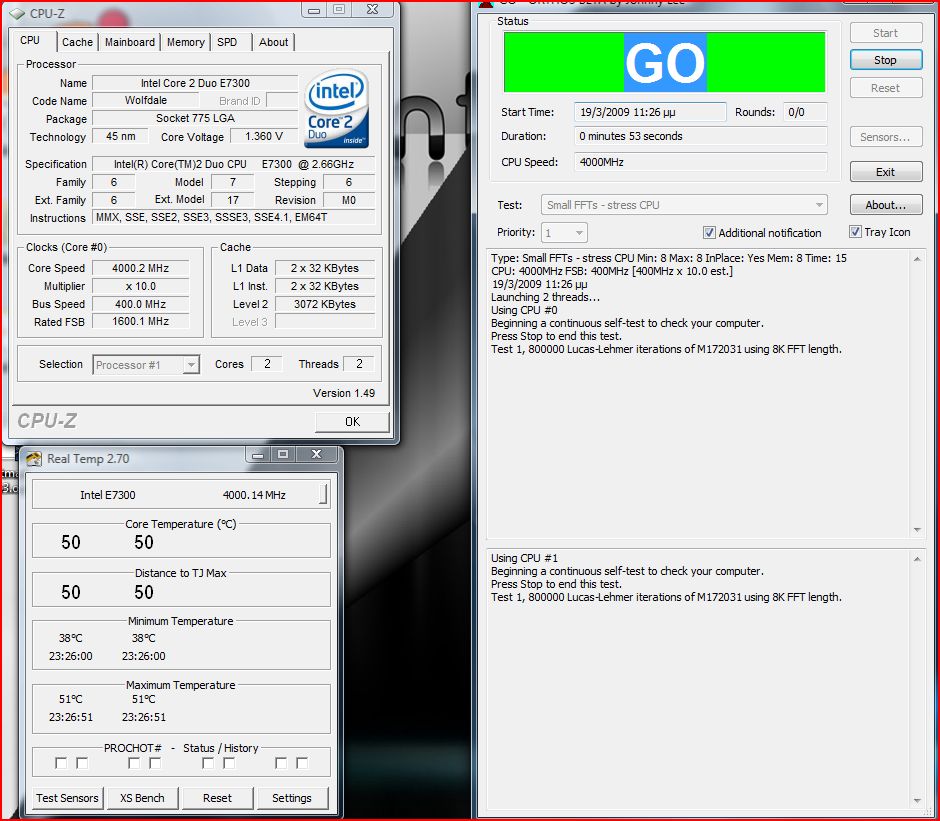Click the small button beside 4000.14 MHz
Viewport: 940px width, 821px height.
323,494
